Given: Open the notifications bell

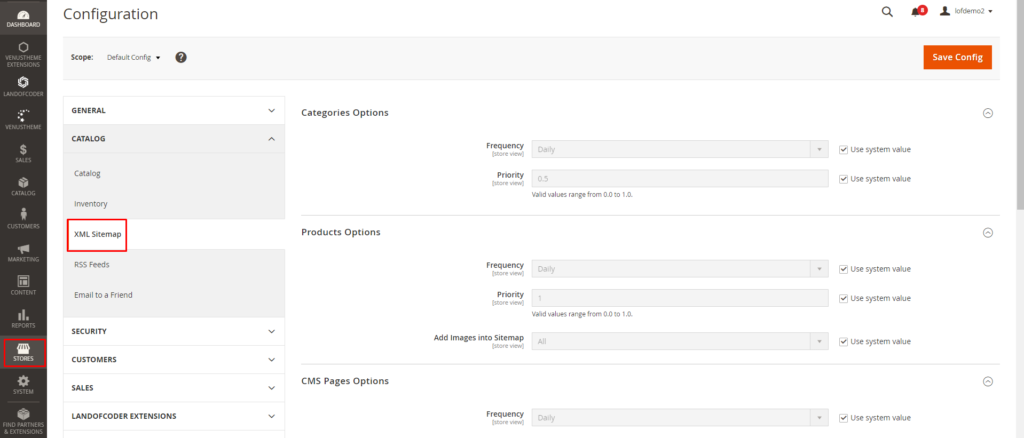Looking at the screenshot, I should click(x=916, y=12).
